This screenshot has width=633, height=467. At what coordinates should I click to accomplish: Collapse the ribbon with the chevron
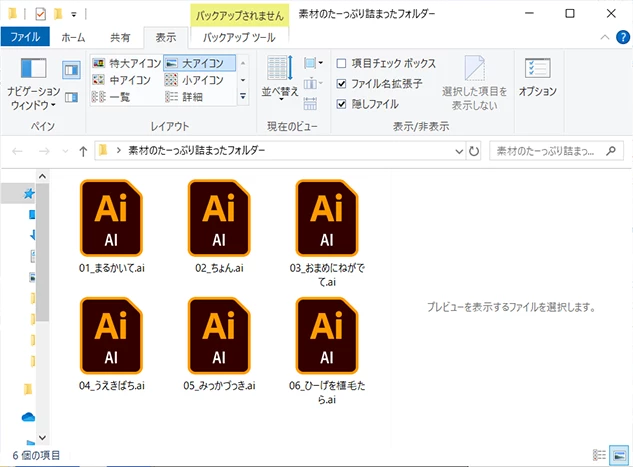coord(605,37)
